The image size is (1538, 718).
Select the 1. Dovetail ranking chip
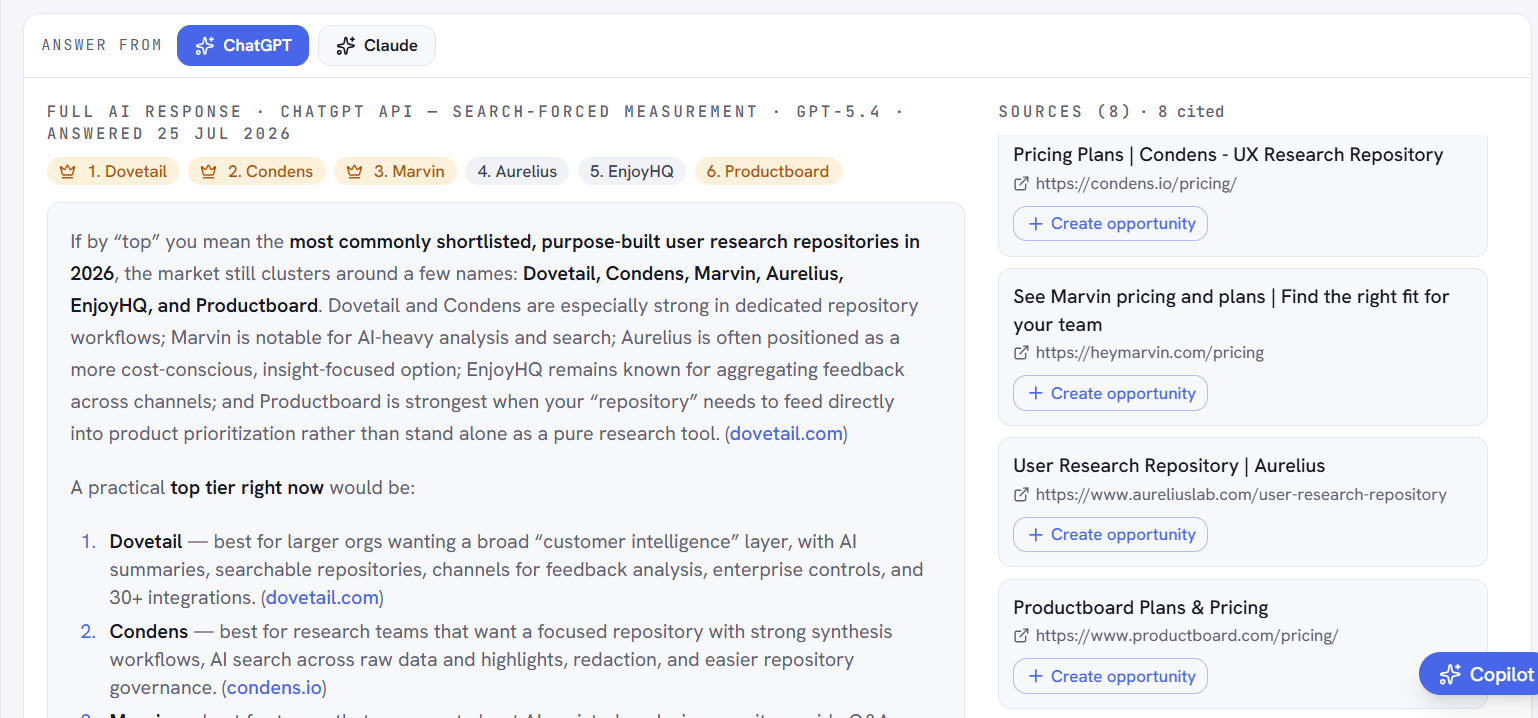coord(113,171)
